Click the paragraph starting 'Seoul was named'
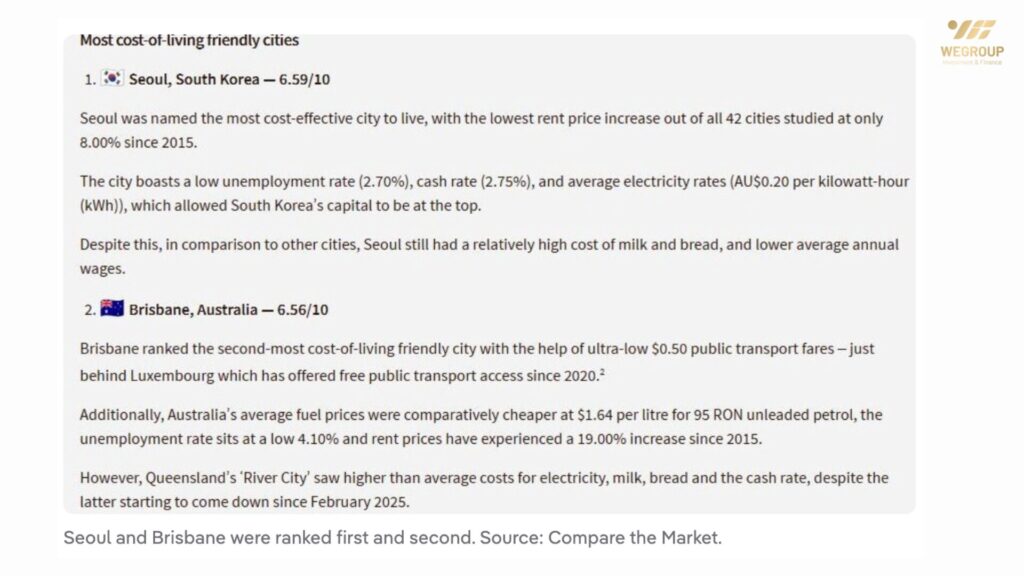The image size is (1024, 576). [x=481, y=130]
